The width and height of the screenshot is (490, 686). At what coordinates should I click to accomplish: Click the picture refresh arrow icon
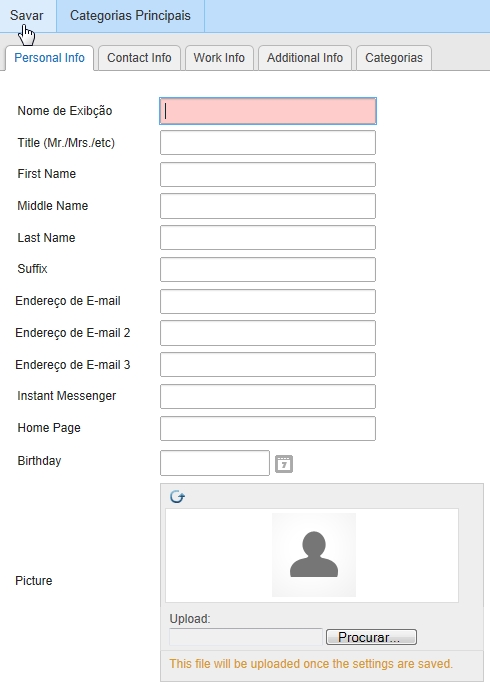coord(177,497)
